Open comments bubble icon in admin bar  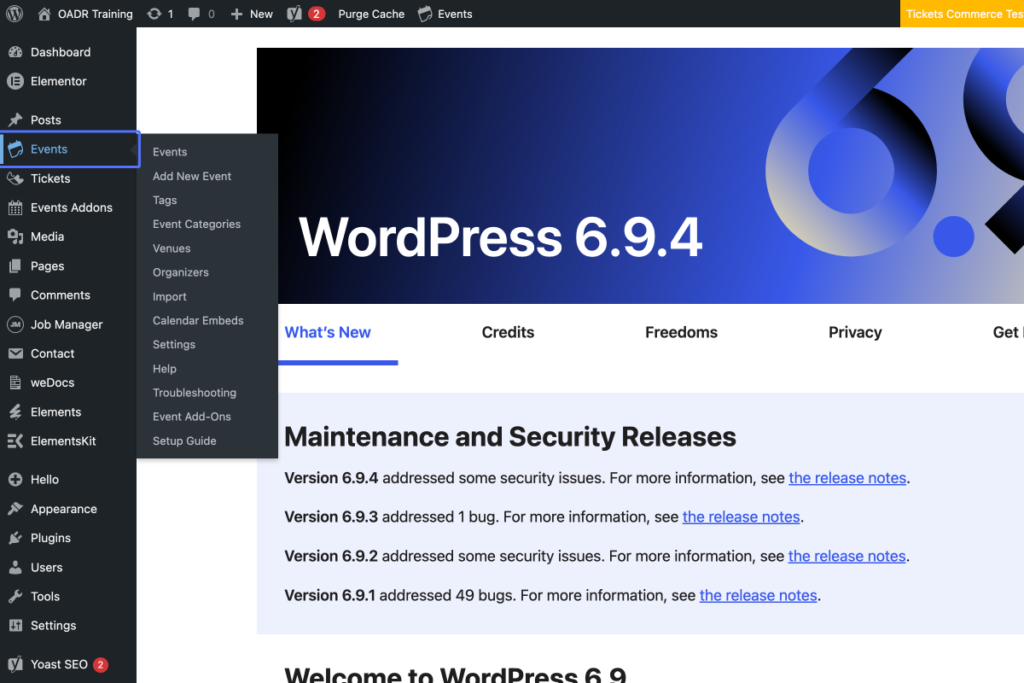click(x=194, y=14)
